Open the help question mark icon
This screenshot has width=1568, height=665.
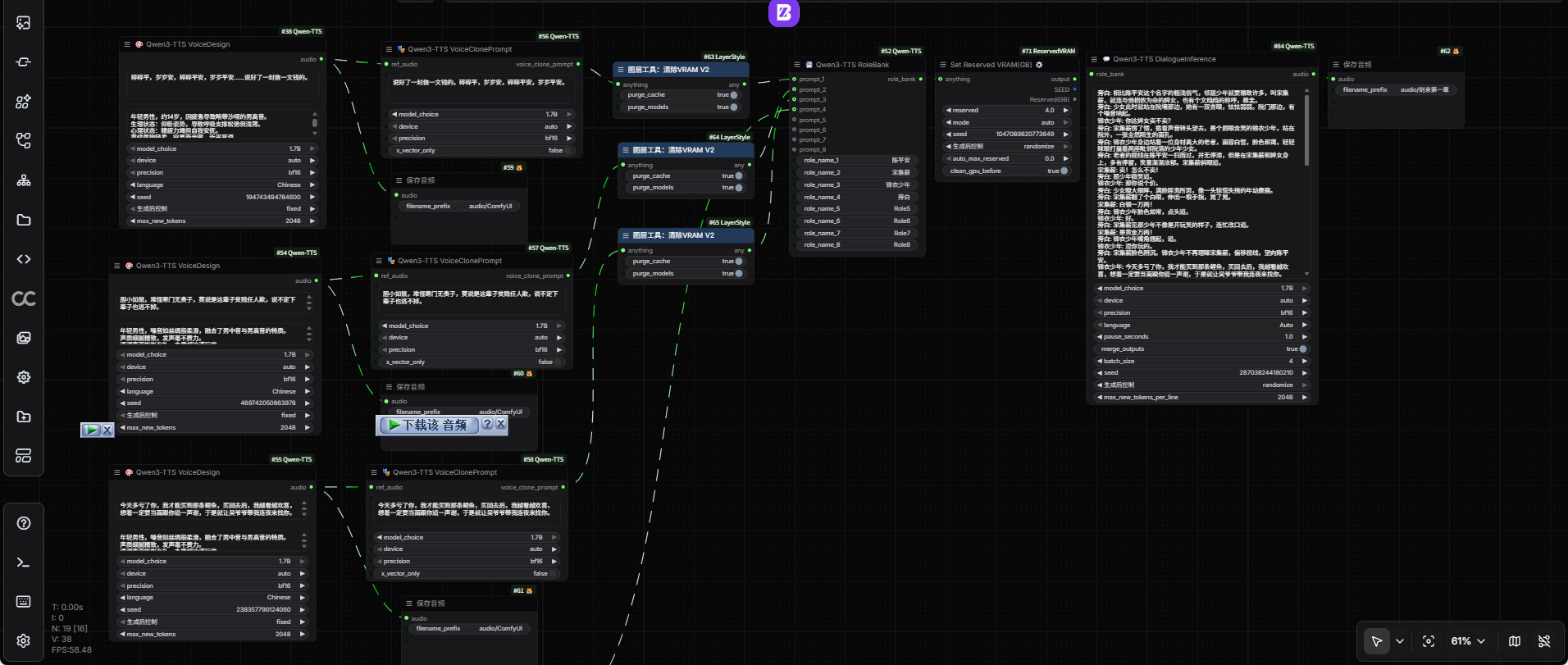pyautogui.click(x=24, y=523)
